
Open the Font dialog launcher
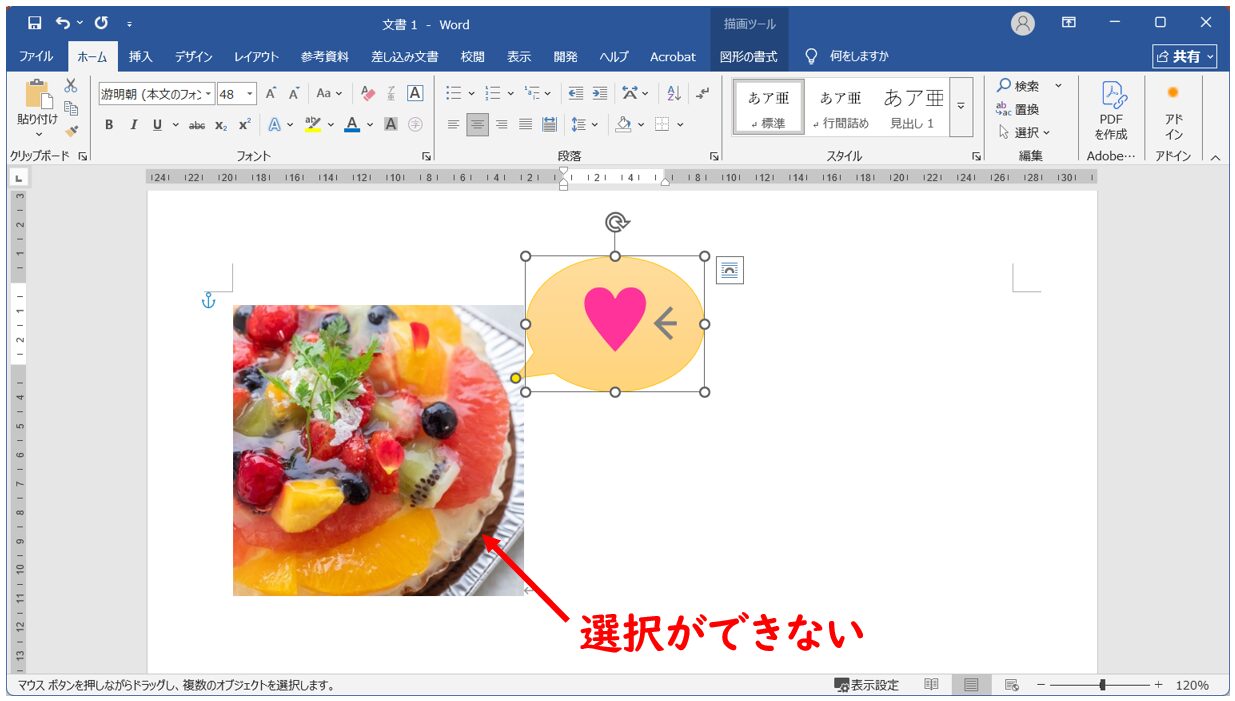(x=426, y=156)
